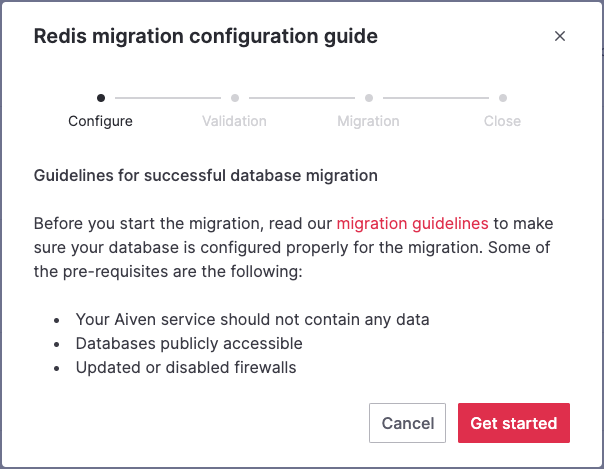The image size is (604, 469).
Task: Select the Close step label in stepper
Action: point(502,121)
